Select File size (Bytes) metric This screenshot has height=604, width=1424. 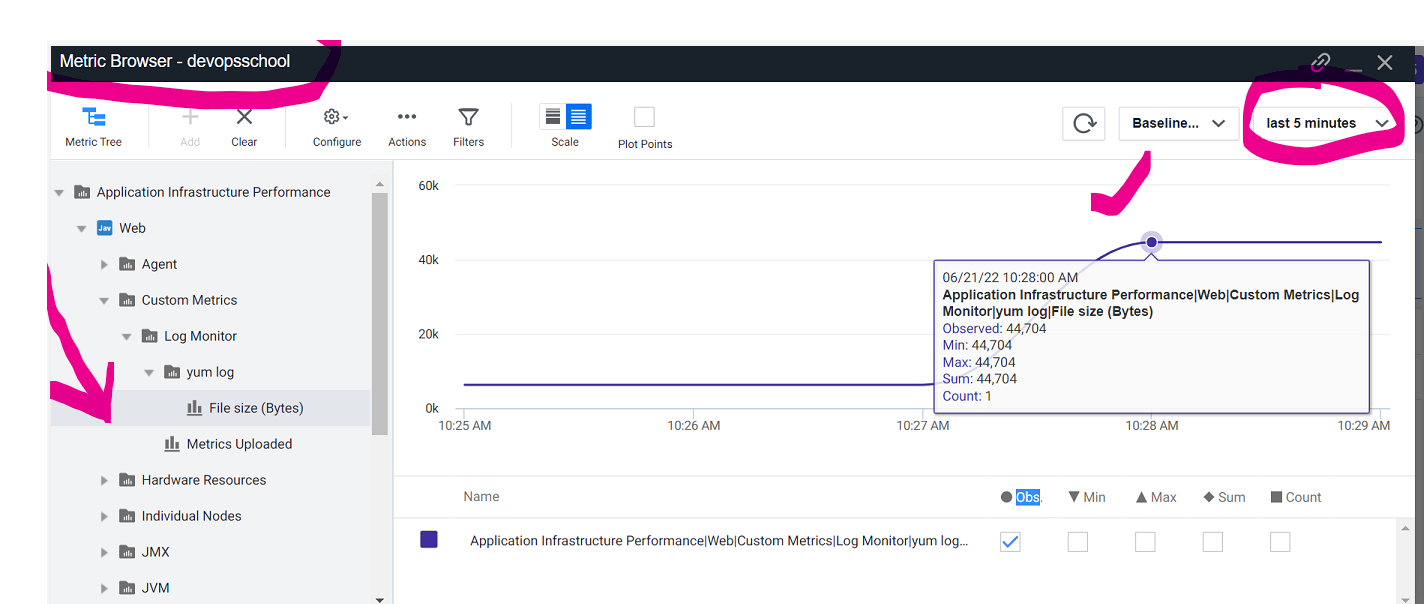coord(255,408)
